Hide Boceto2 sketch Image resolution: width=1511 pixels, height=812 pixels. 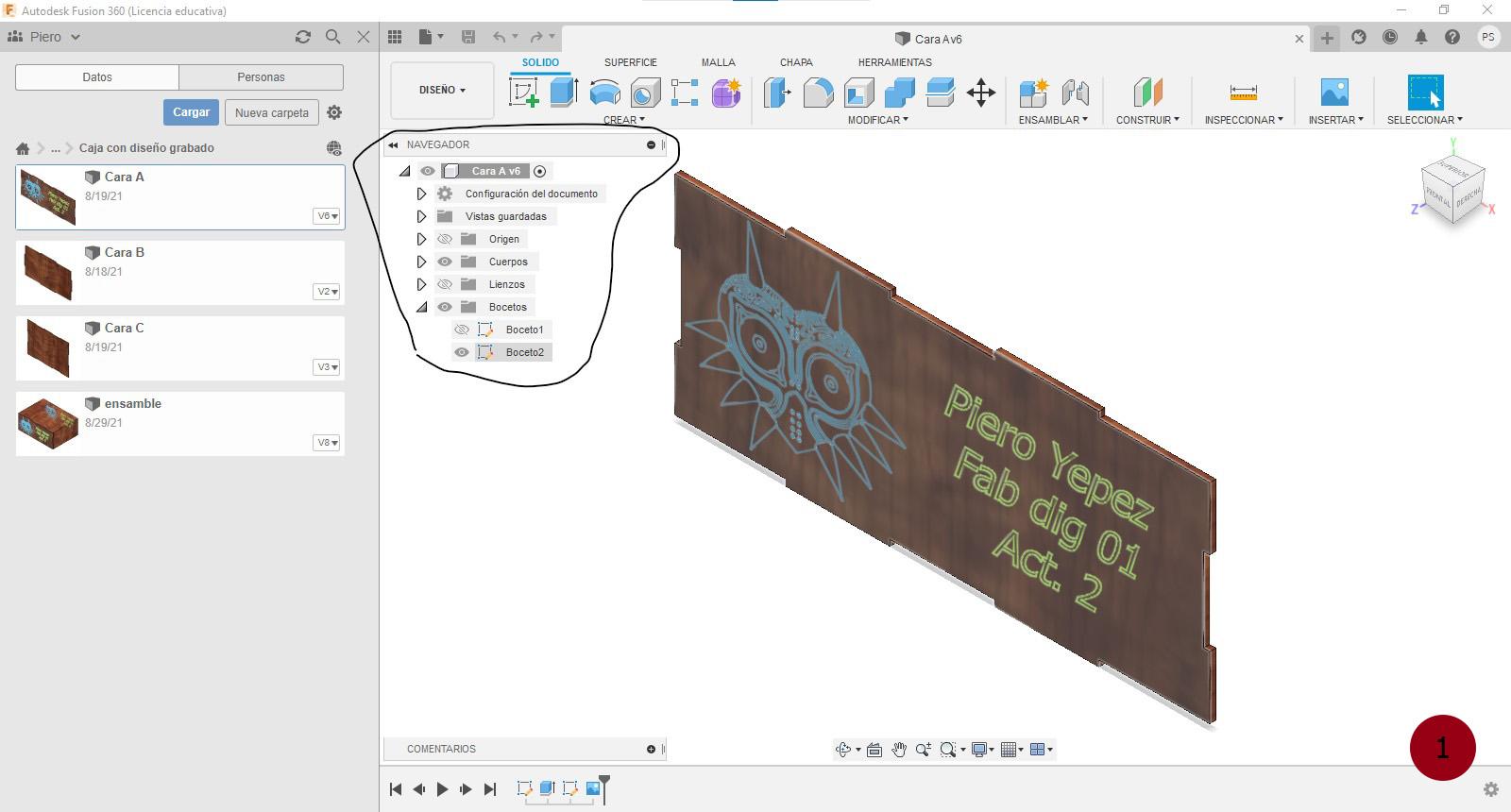[462, 352]
